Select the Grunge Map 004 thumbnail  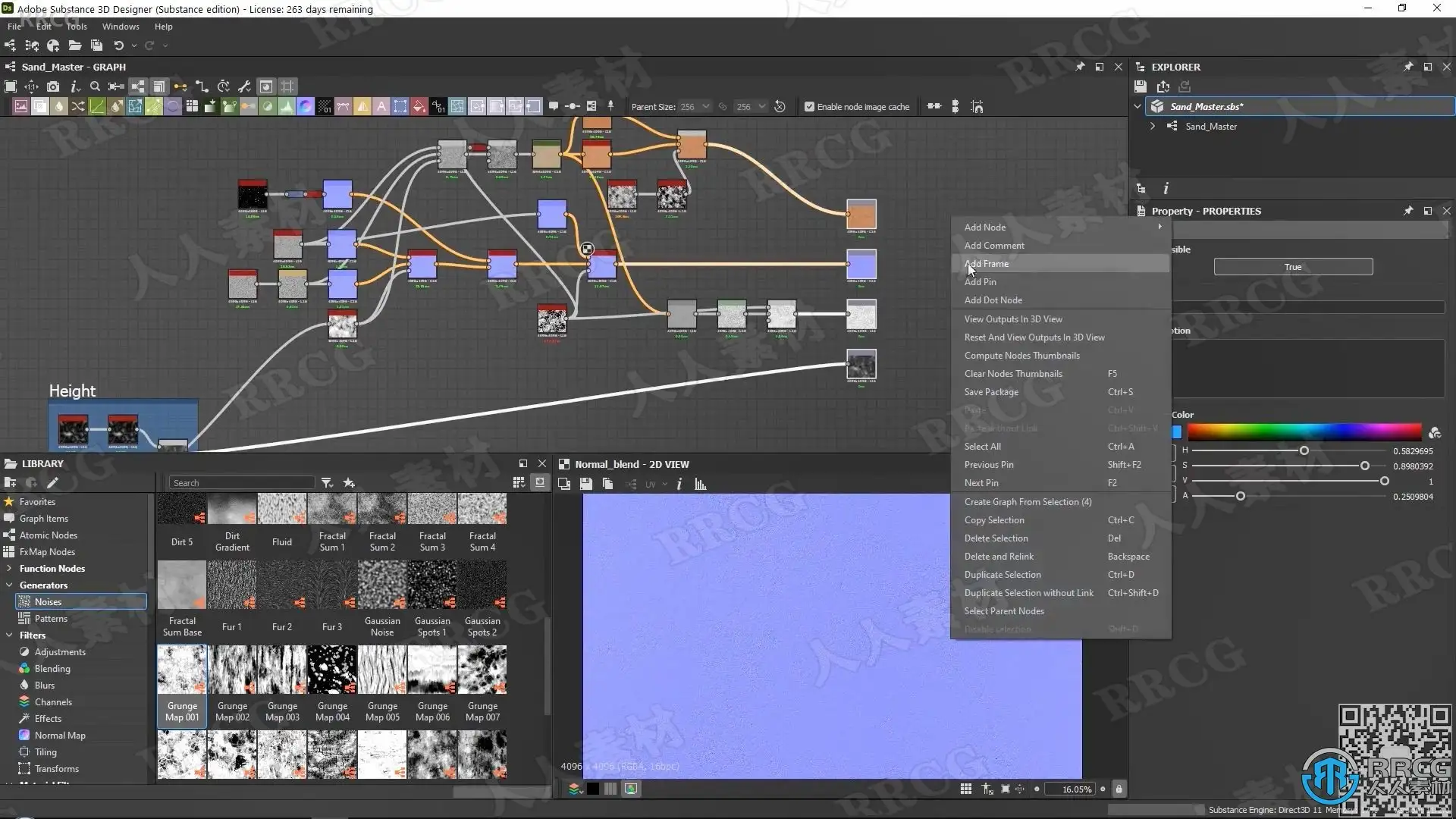point(332,670)
